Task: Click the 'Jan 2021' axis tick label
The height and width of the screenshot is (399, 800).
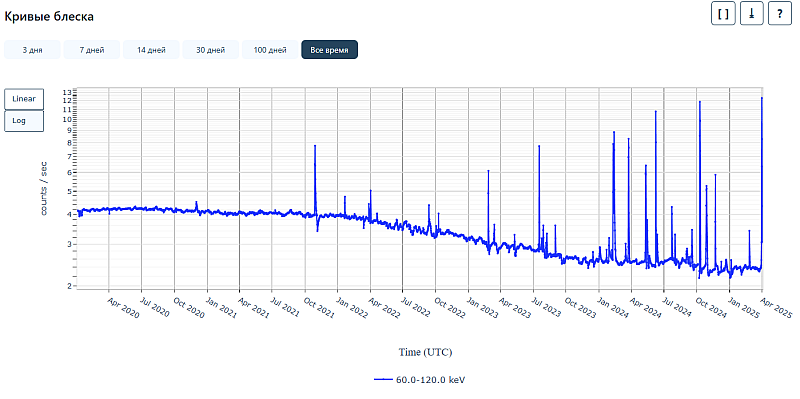Action: [221, 308]
